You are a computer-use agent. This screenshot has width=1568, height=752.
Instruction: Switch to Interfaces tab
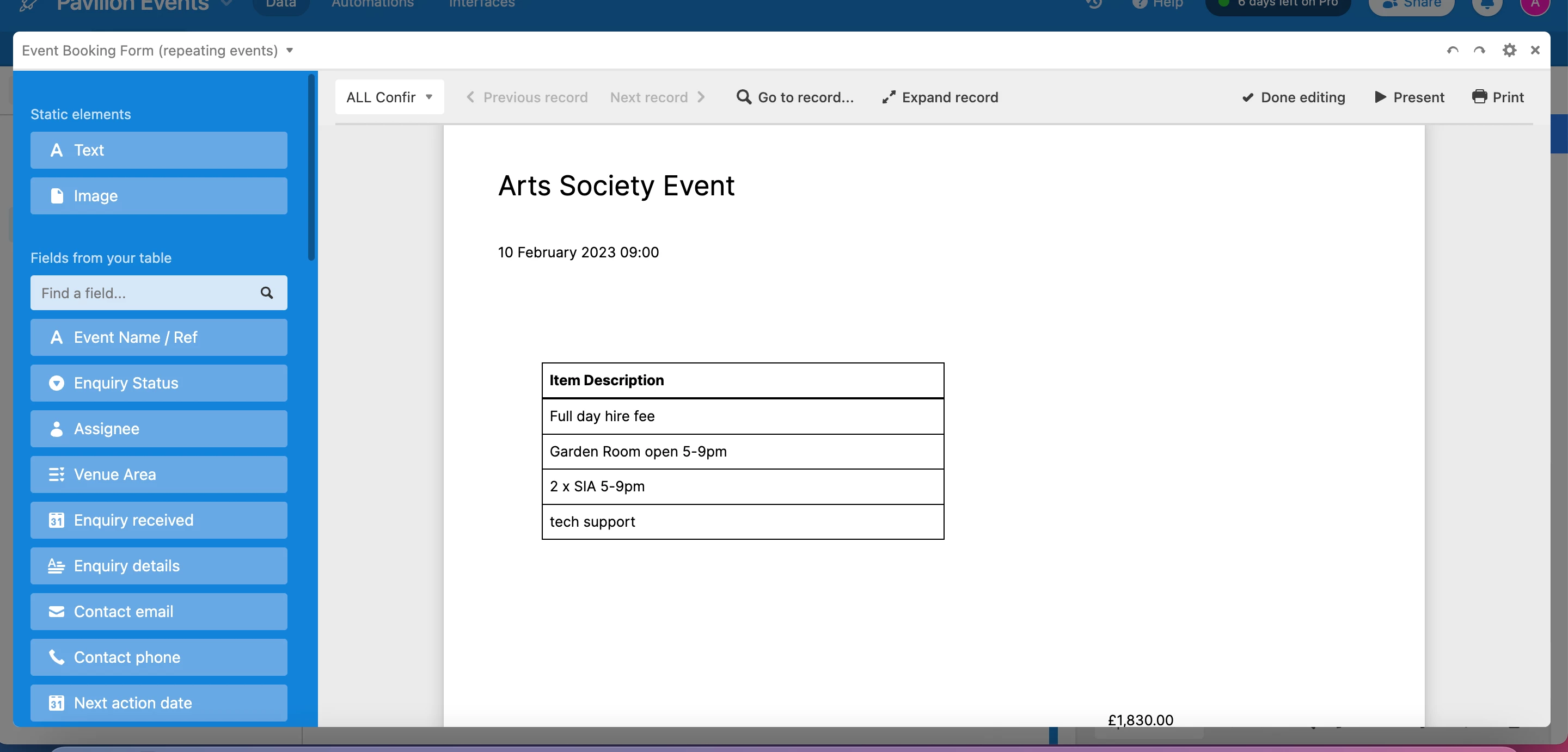pyautogui.click(x=481, y=4)
